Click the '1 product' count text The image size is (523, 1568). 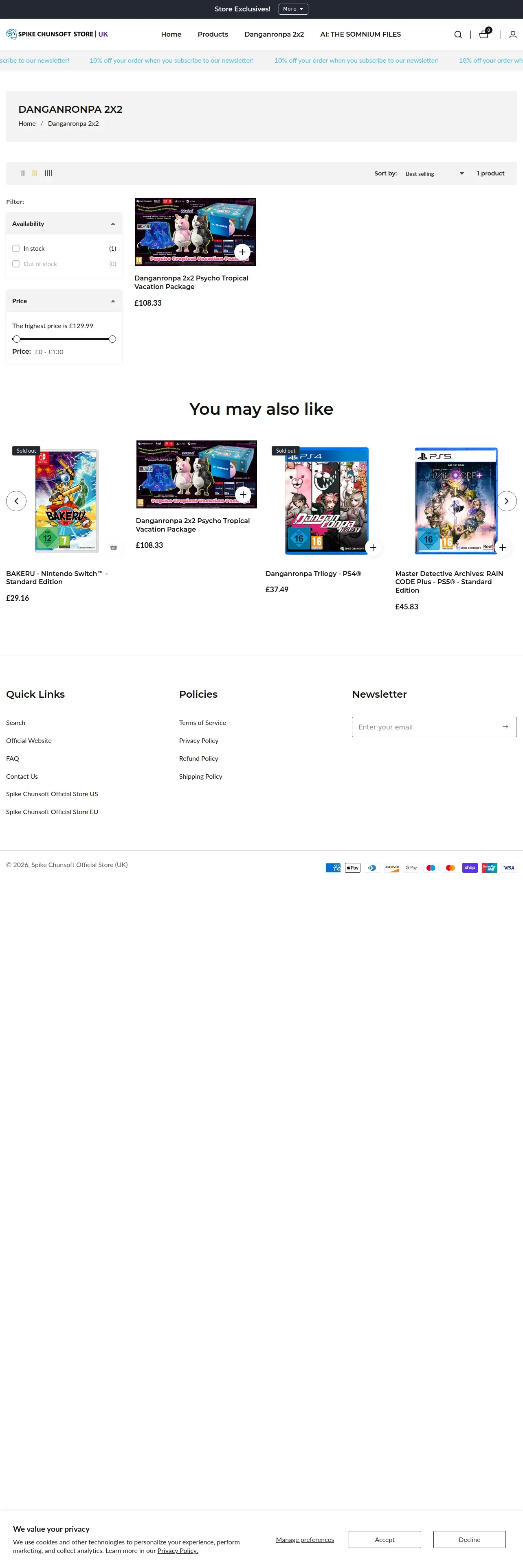[491, 173]
